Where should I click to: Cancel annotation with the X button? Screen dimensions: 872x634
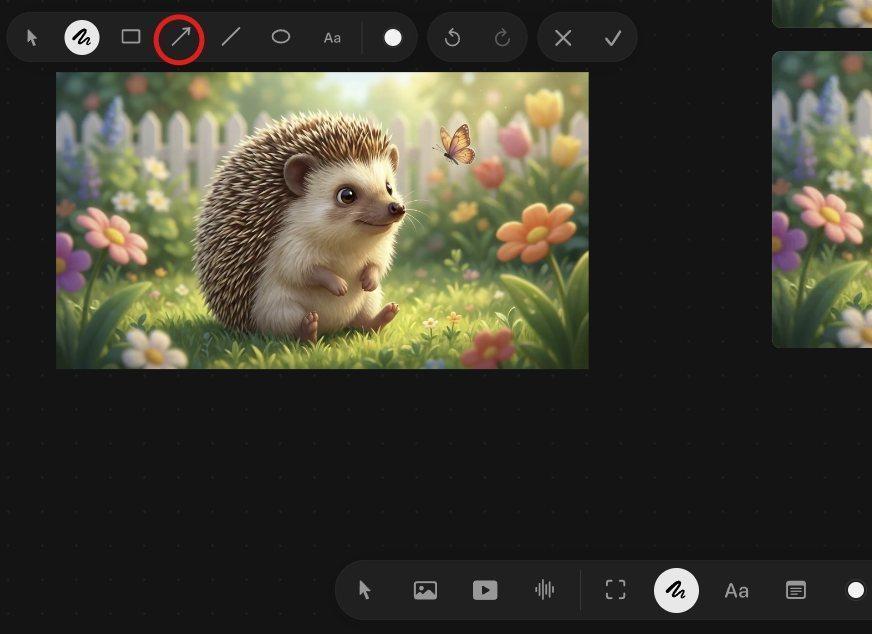563,38
